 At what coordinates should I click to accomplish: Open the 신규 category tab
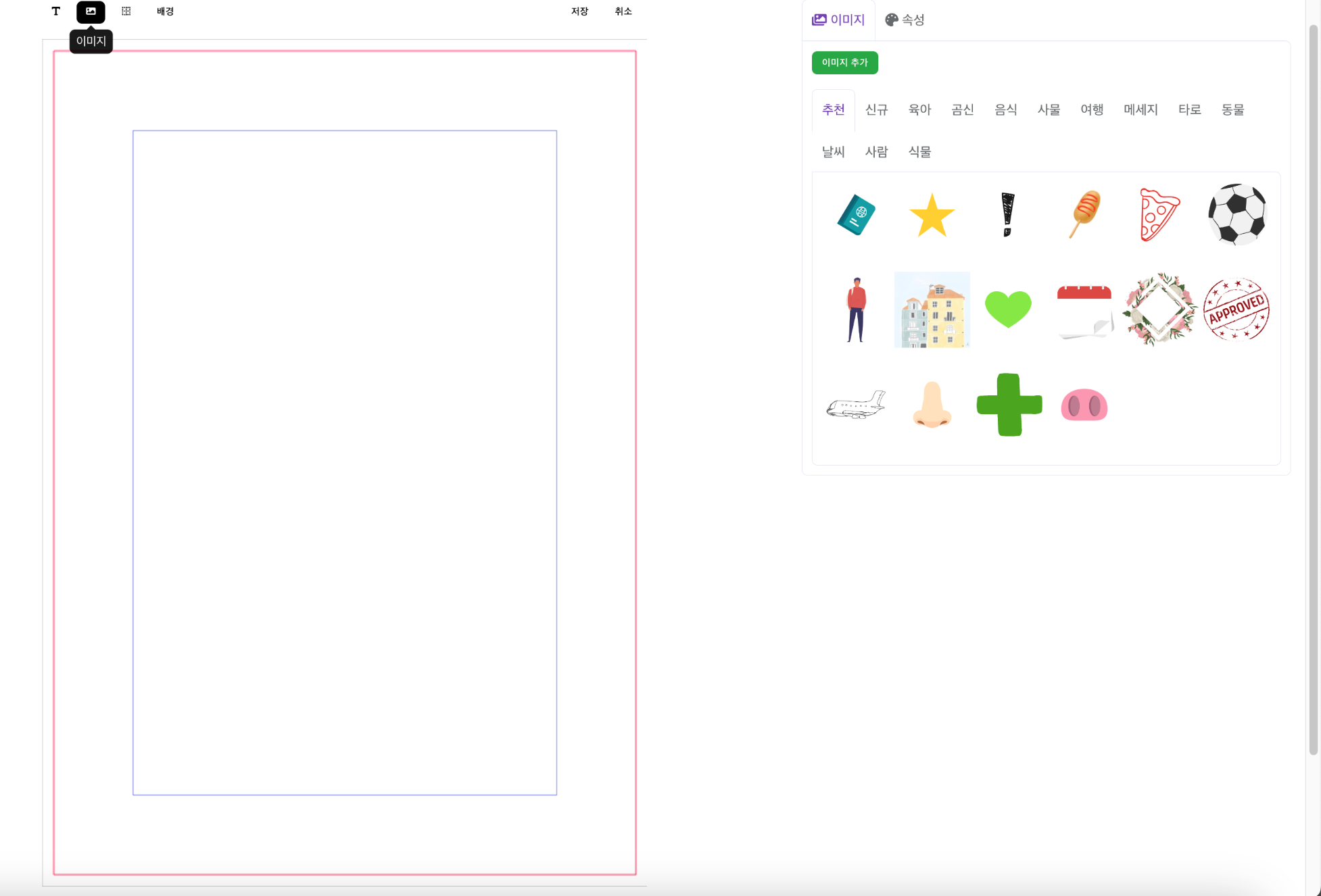876,109
